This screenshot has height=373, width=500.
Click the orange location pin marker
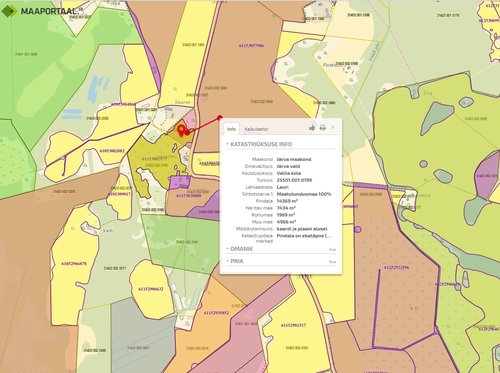181,130
